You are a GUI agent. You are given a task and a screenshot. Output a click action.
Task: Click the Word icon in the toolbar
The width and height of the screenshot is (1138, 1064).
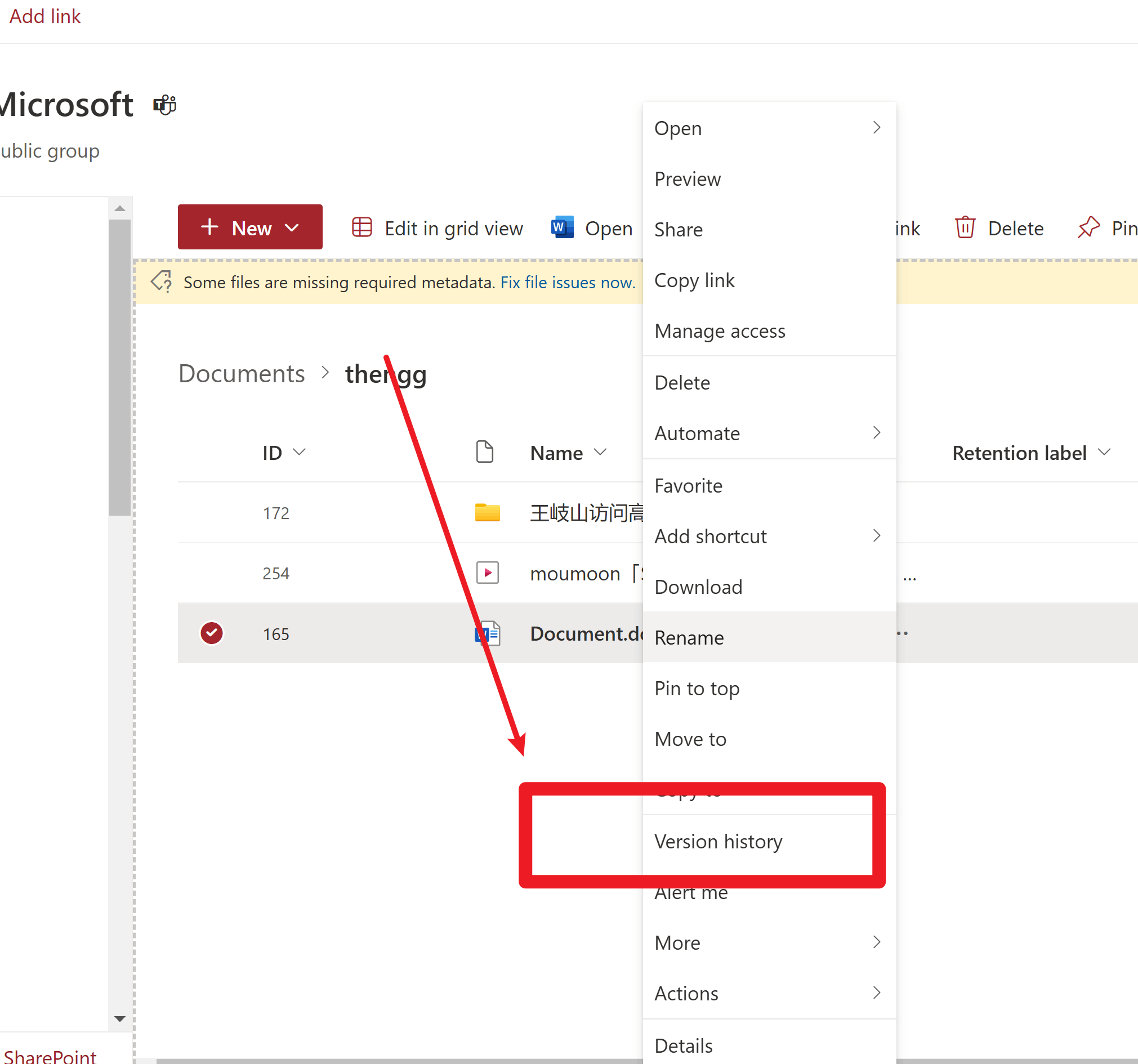(x=562, y=227)
